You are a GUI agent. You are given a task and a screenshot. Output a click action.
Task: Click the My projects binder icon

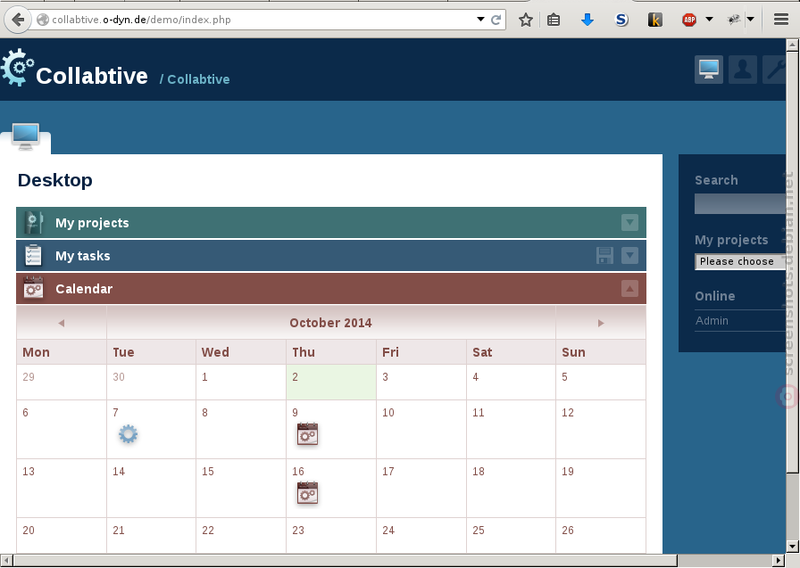[33, 223]
